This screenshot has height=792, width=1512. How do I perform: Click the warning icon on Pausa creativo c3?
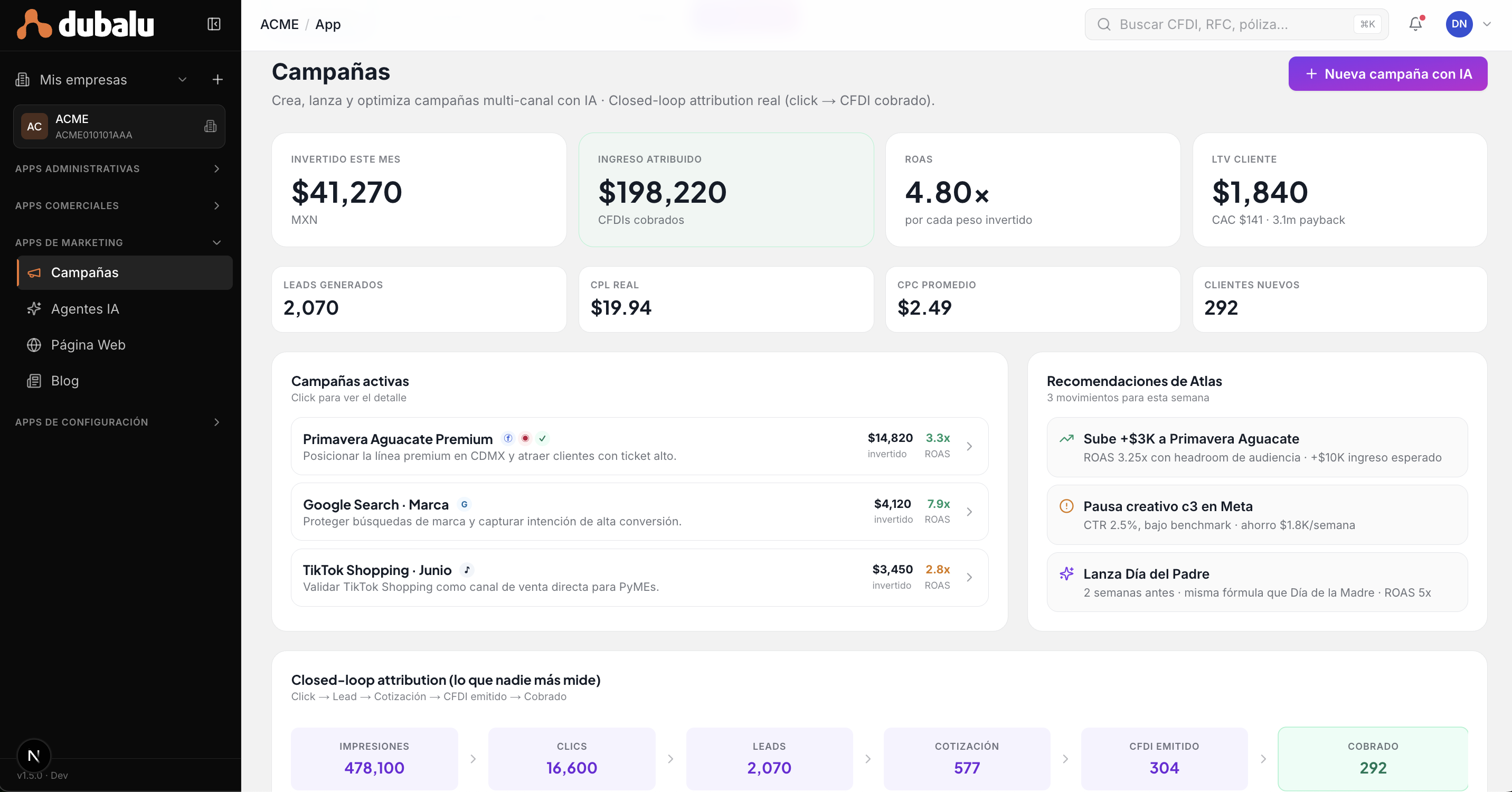pyautogui.click(x=1066, y=506)
